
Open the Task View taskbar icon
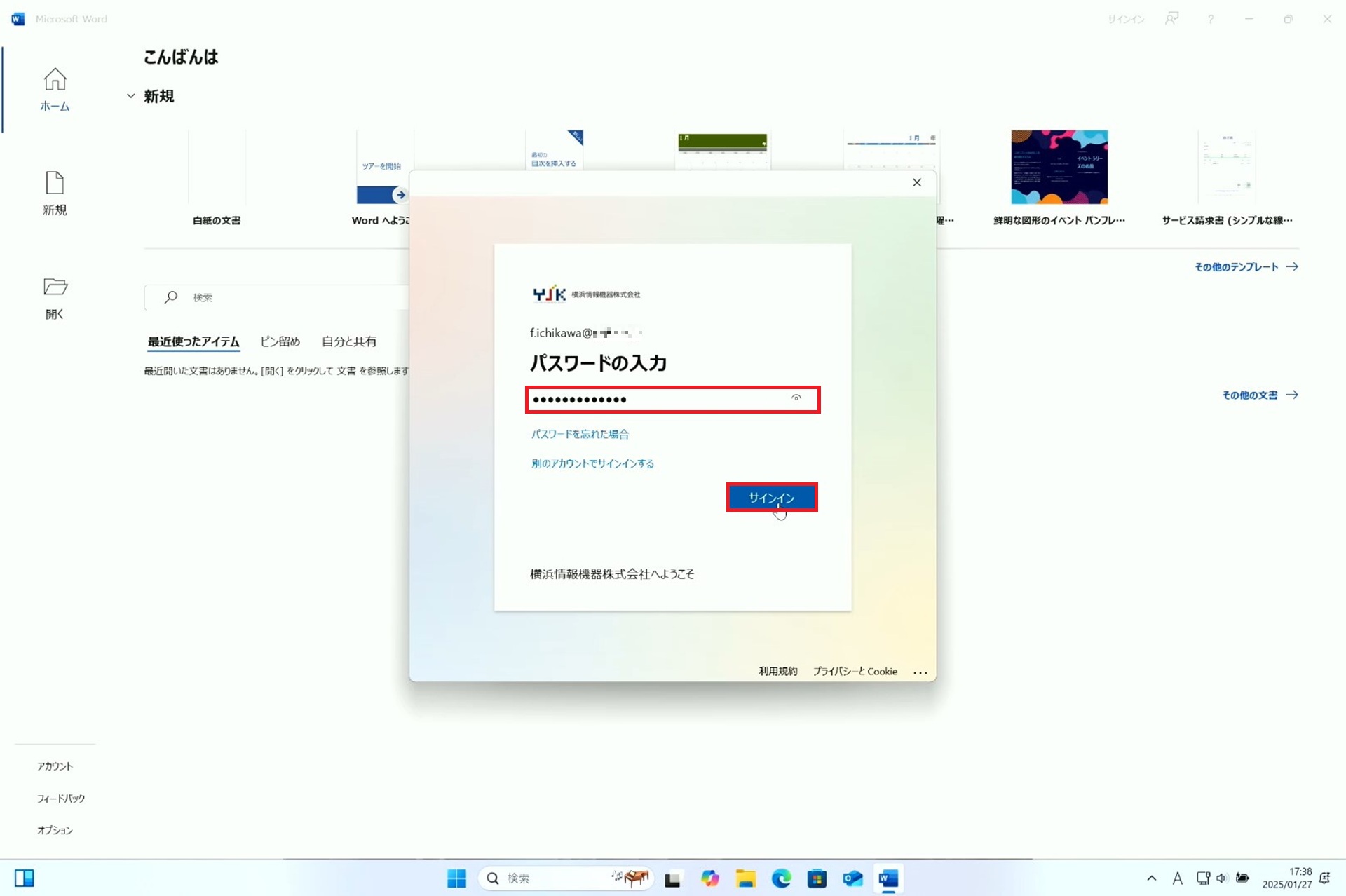point(673,878)
